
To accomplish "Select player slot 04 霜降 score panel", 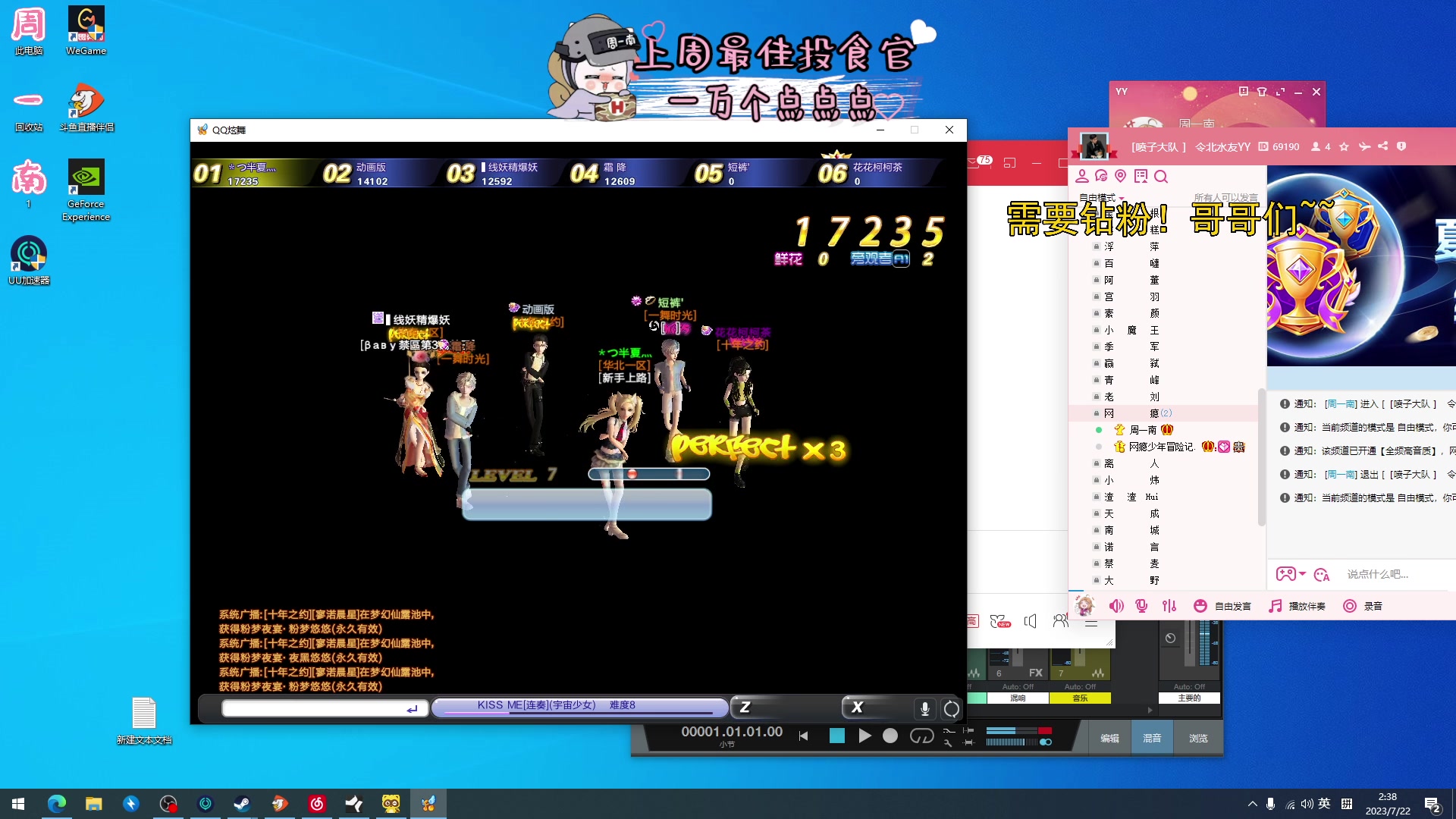I will click(x=625, y=174).
